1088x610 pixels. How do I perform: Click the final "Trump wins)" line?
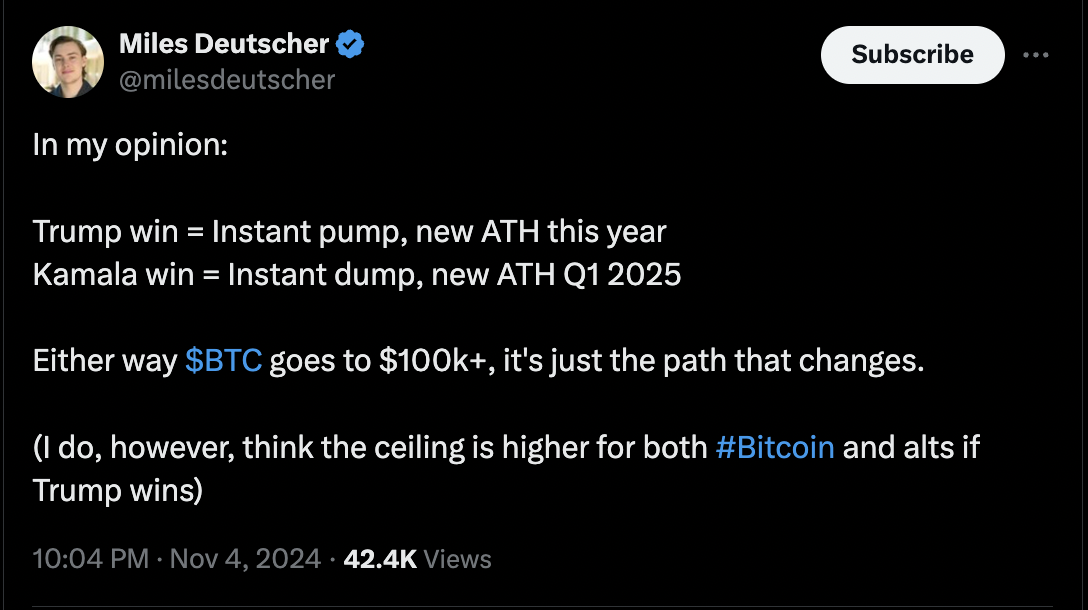click(118, 490)
